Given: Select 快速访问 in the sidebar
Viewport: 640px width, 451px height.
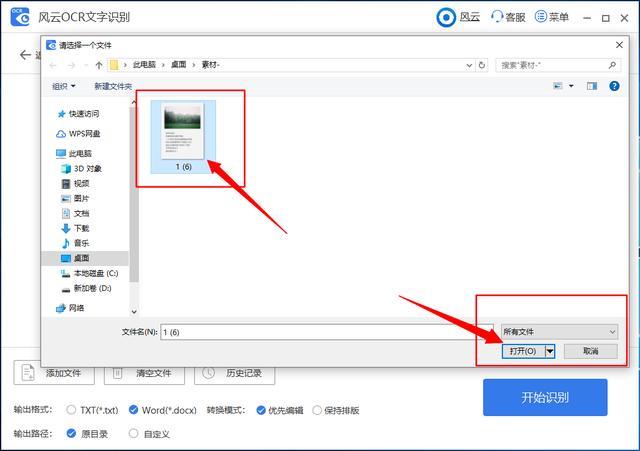Looking at the screenshot, I should 79,113.
